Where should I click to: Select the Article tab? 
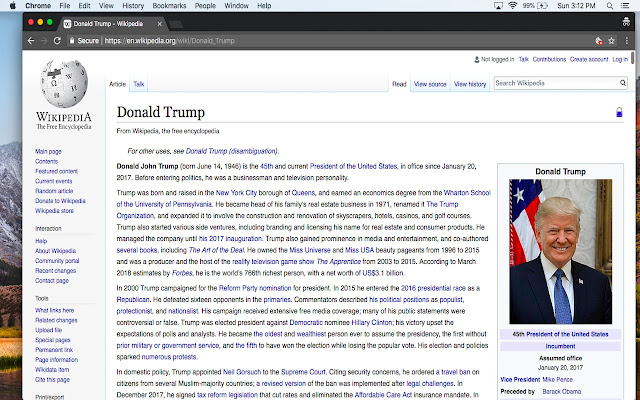pyautogui.click(x=118, y=84)
